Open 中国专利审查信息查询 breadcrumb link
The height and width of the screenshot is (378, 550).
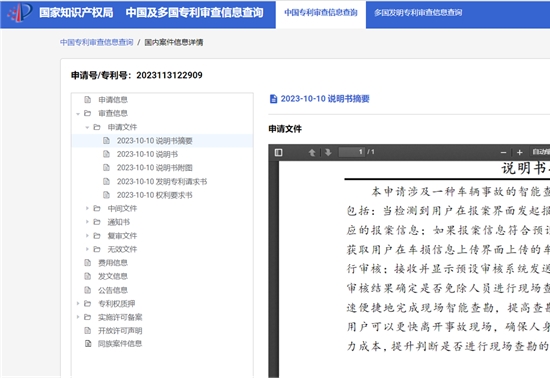click(x=96, y=42)
